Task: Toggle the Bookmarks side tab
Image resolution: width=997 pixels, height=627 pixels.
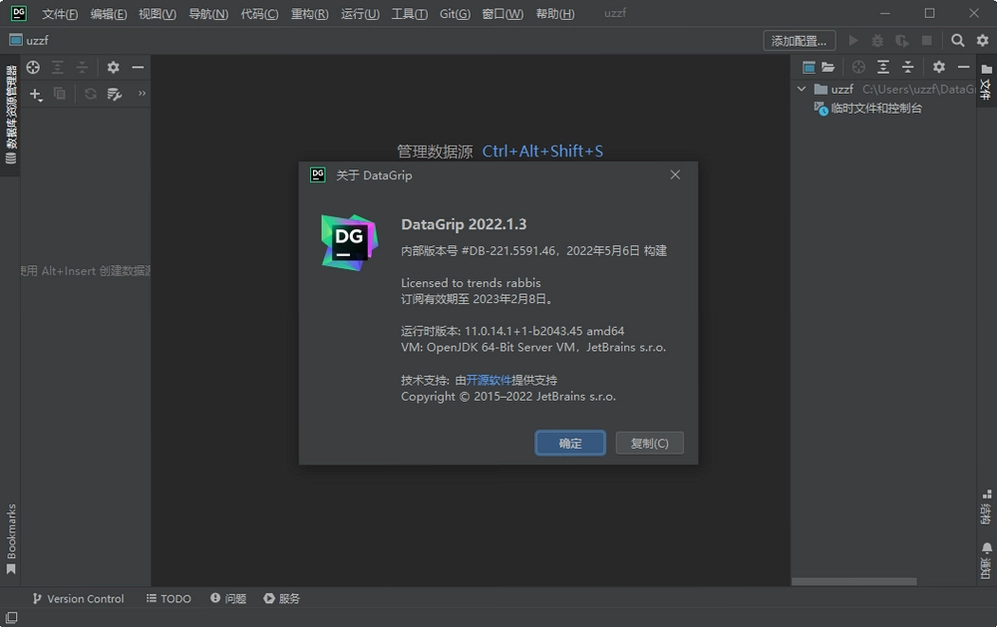Action: [11, 540]
